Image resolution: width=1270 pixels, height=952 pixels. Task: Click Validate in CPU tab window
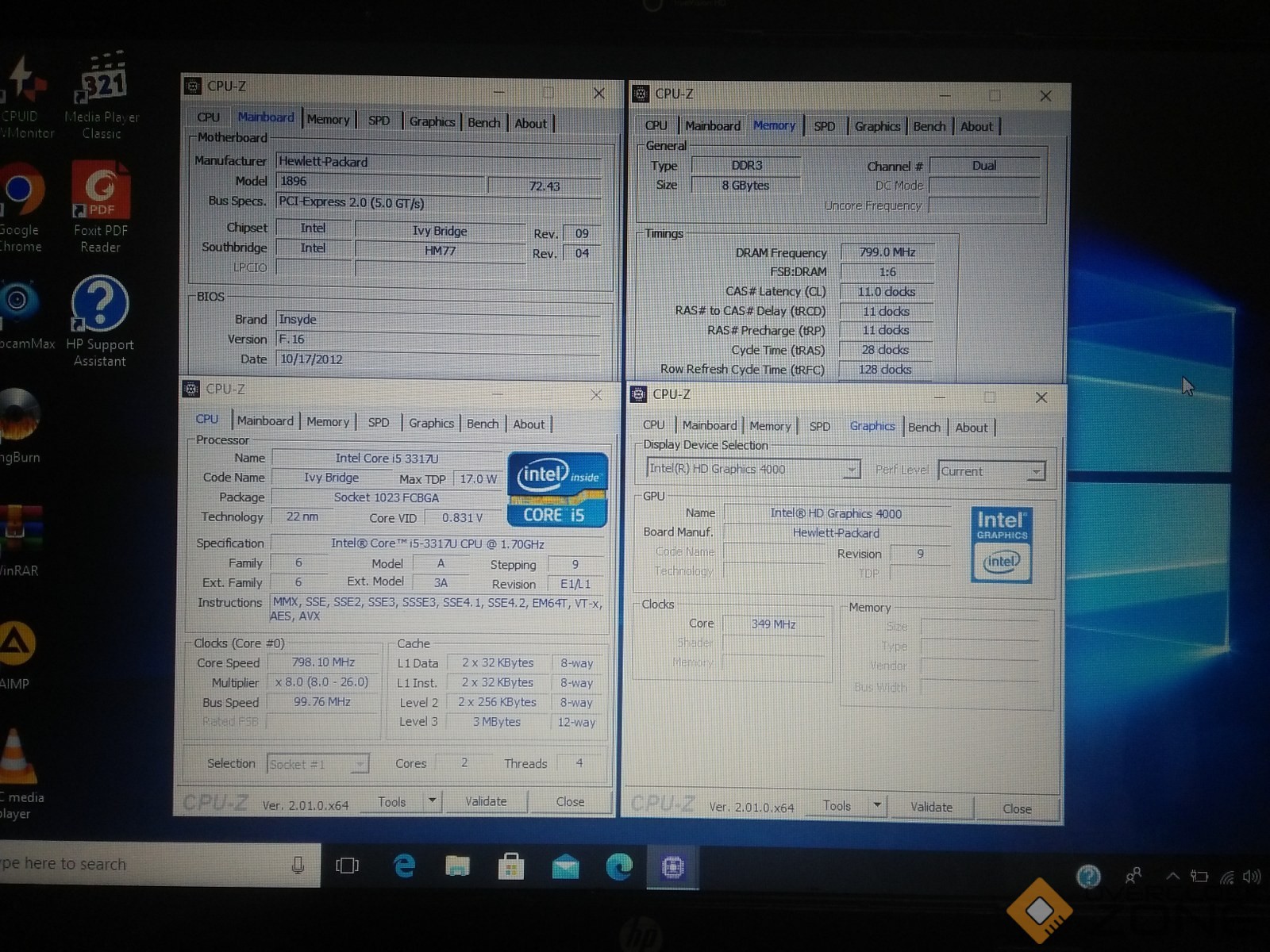pos(486,801)
